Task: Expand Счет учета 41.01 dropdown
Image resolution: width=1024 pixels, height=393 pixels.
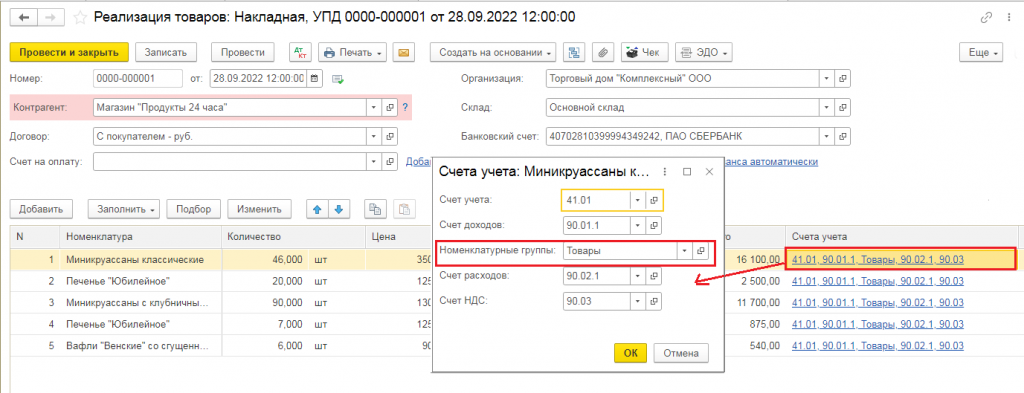Action: (x=637, y=200)
